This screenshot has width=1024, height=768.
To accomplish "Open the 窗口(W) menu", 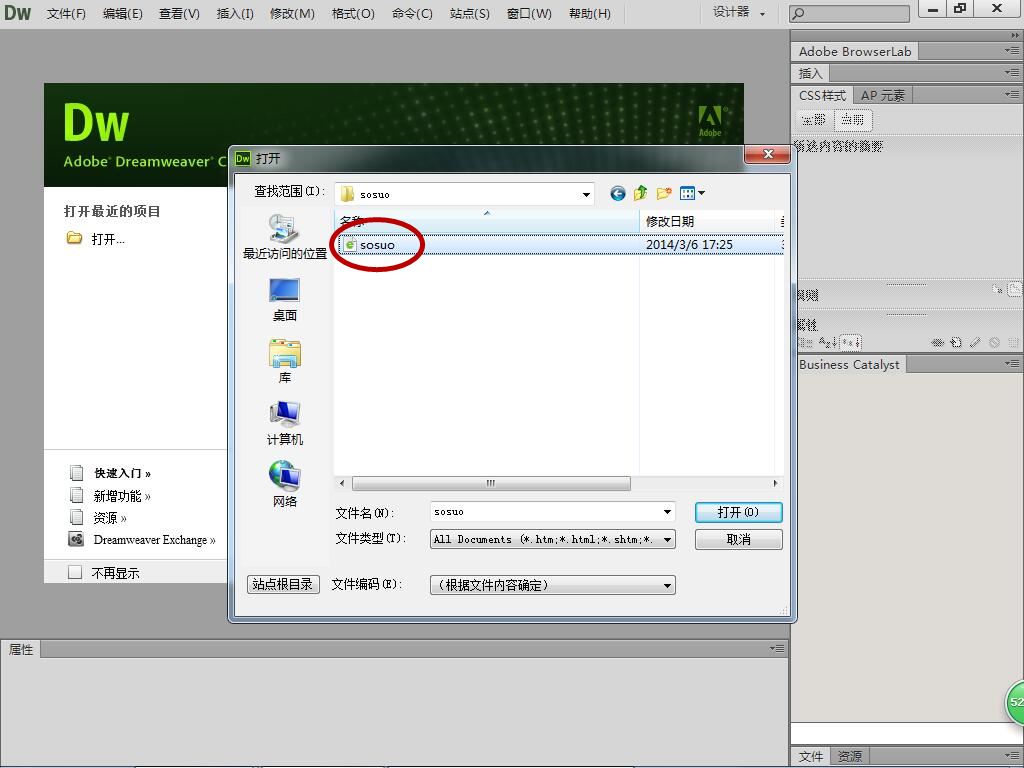I will (529, 14).
